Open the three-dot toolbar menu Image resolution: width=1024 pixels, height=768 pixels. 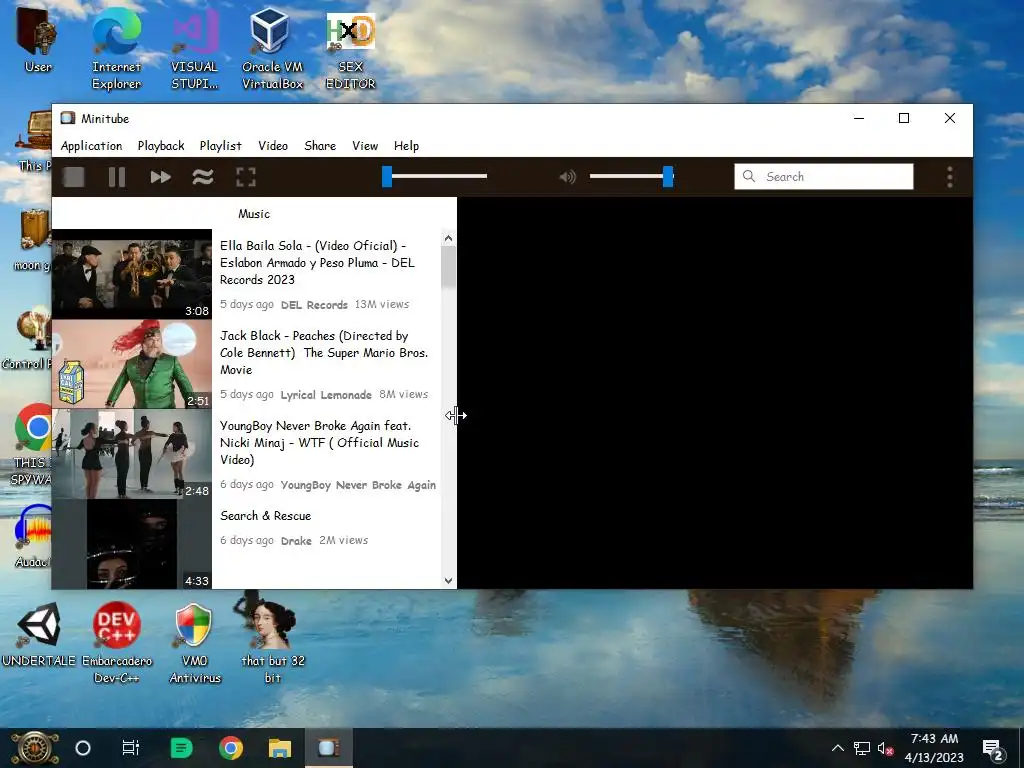(950, 177)
